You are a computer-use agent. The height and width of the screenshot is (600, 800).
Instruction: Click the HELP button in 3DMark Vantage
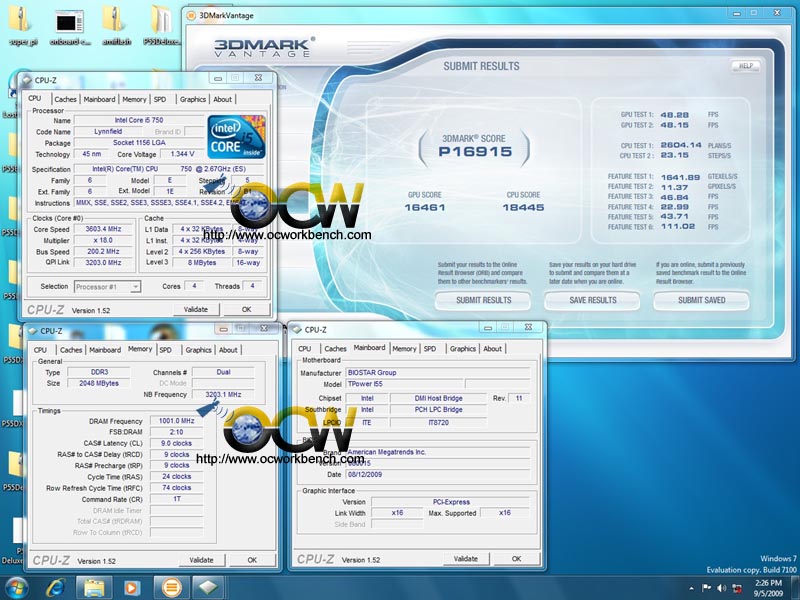tap(745, 66)
